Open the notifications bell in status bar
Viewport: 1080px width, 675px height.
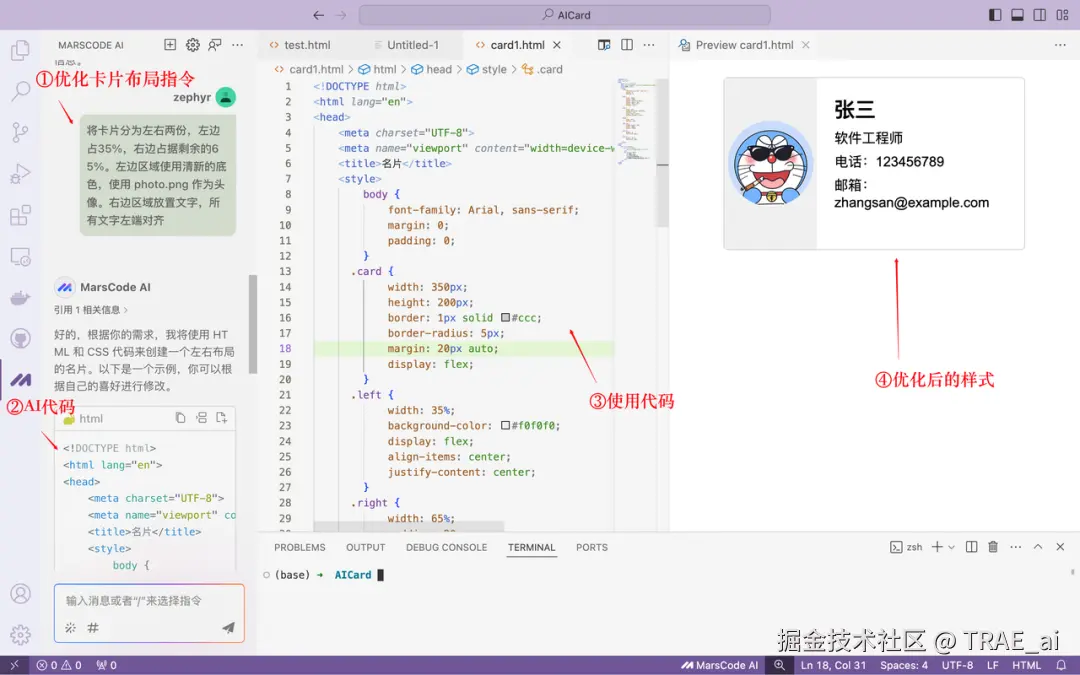1061,665
